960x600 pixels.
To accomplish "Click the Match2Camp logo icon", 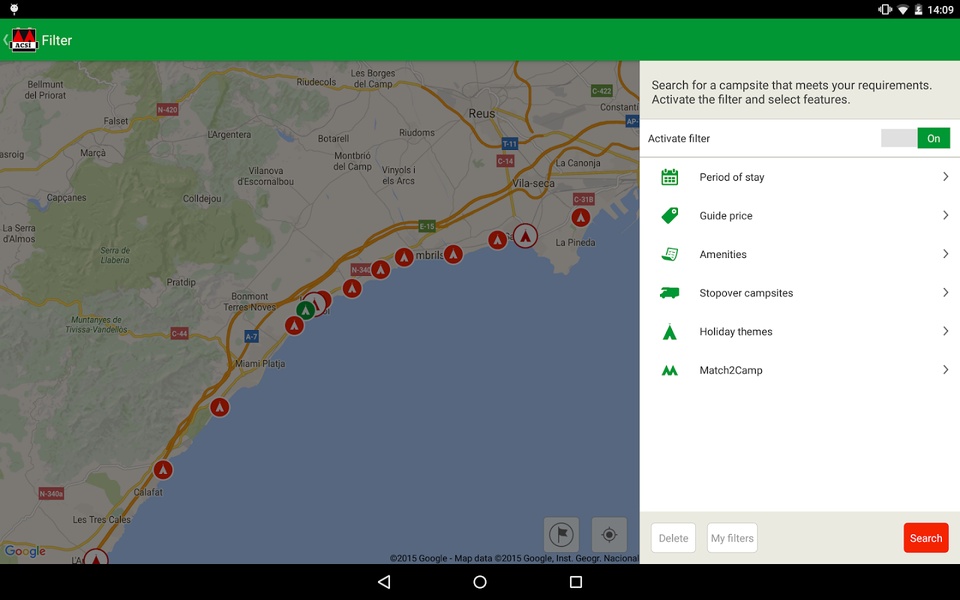I will (669, 370).
